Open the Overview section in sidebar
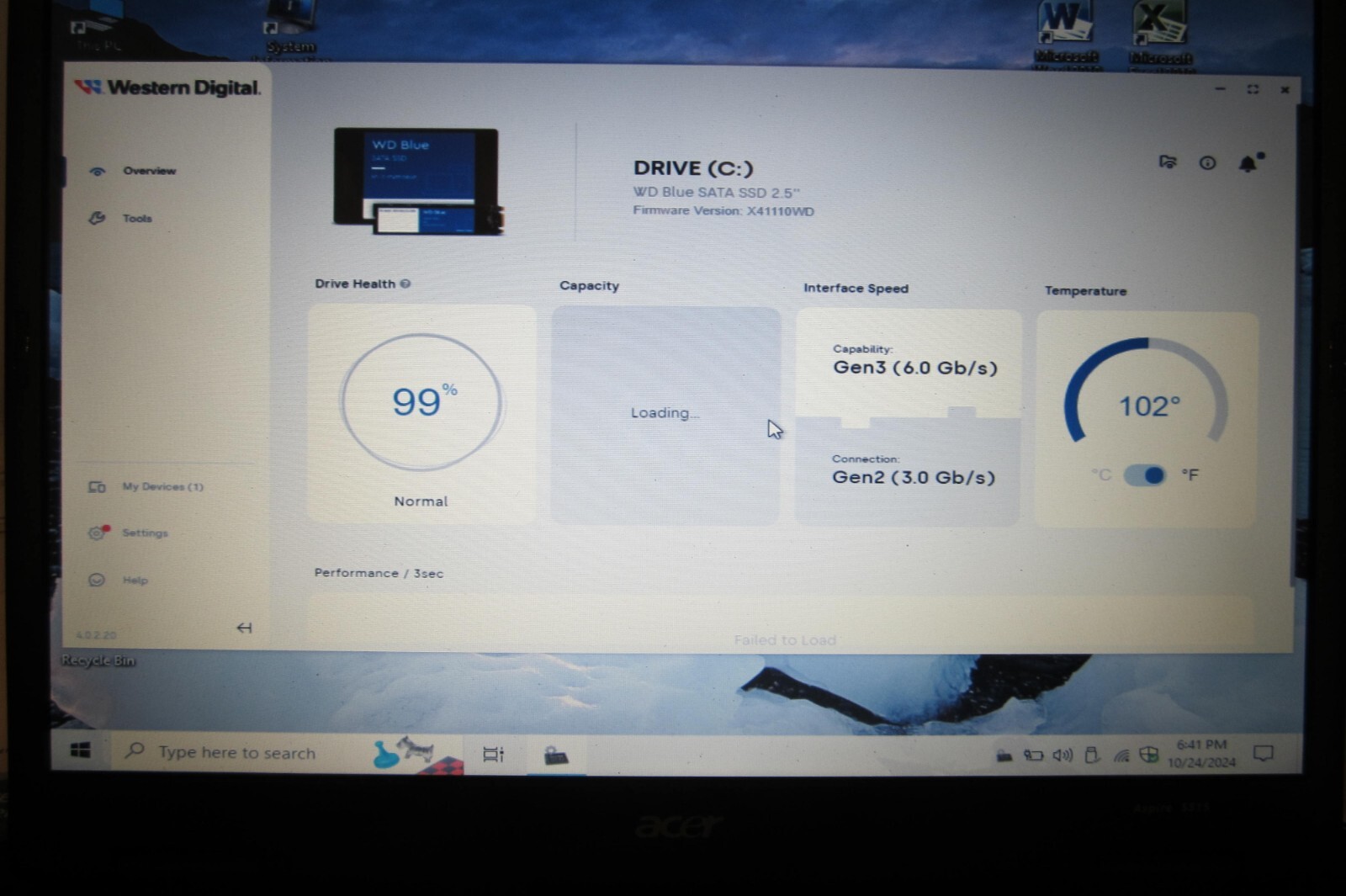 coord(150,171)
